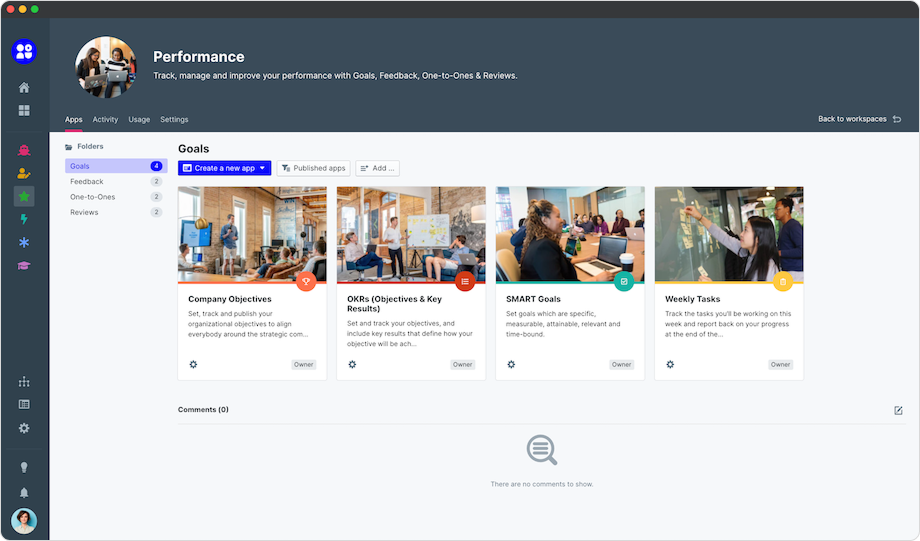920x541 pixels.
Task: Open settings gear on the Weekly Tasks card
Action: 670,364
